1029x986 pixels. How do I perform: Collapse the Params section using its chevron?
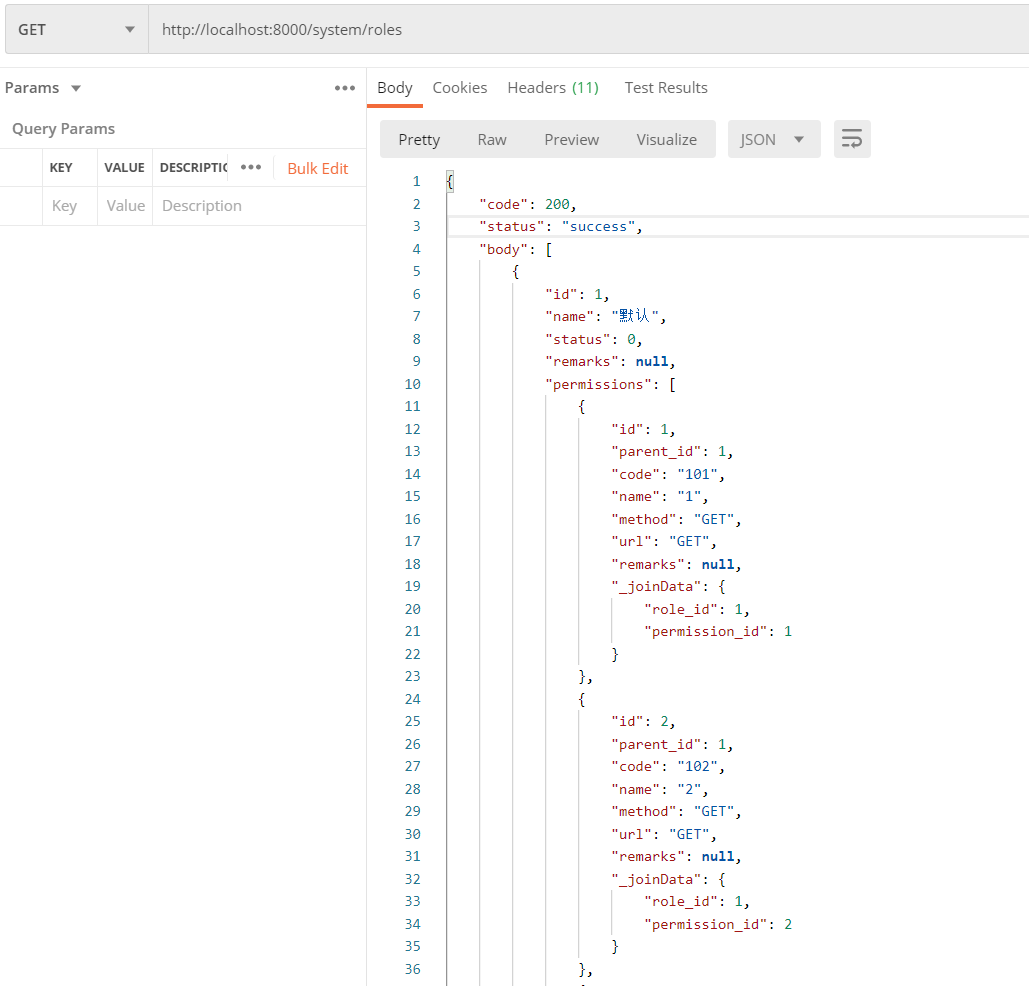tap(75, 88)
